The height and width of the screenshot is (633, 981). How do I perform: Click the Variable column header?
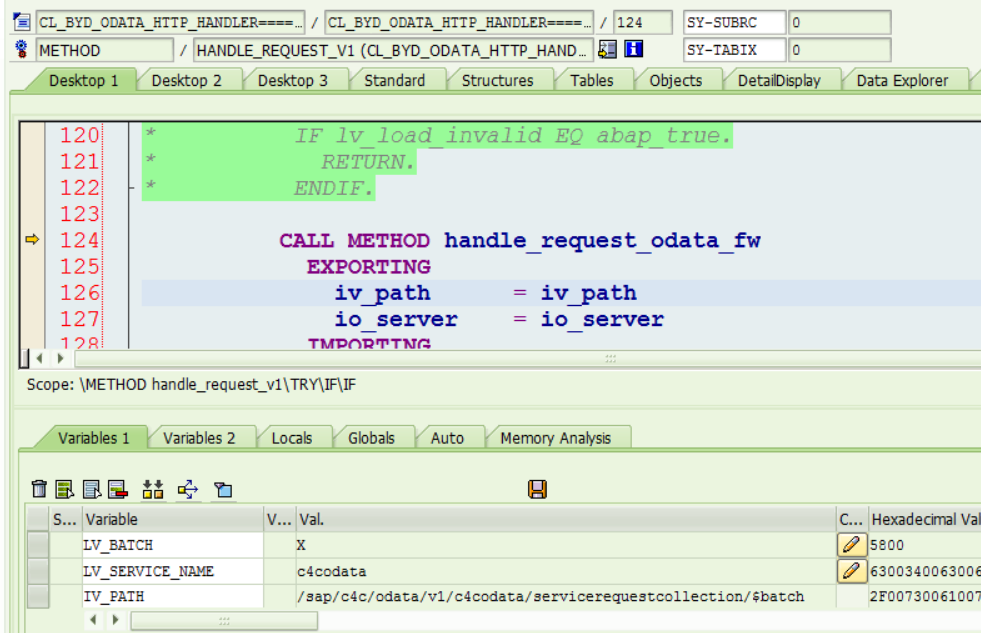click(x=173, y=519)
